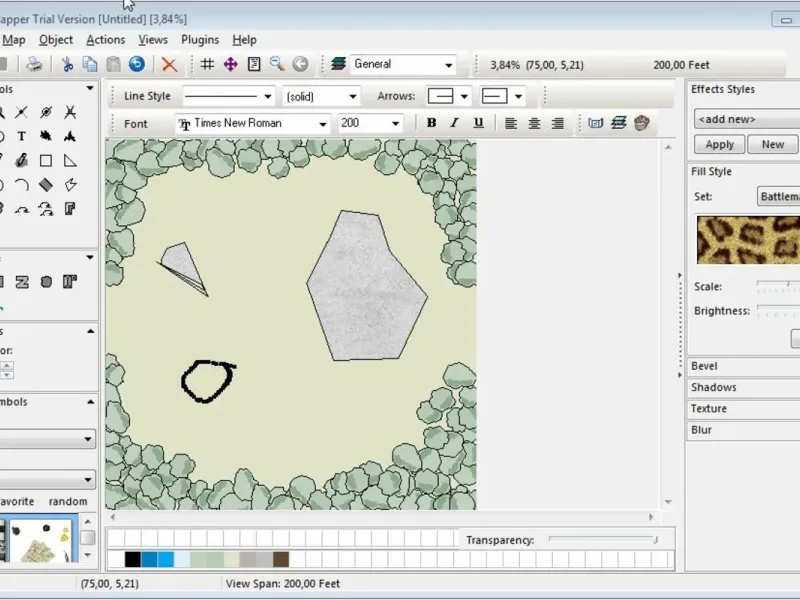This screenshot has height=600, width=800.
Task: Set text alignment to left
Action: coord(511,123)
